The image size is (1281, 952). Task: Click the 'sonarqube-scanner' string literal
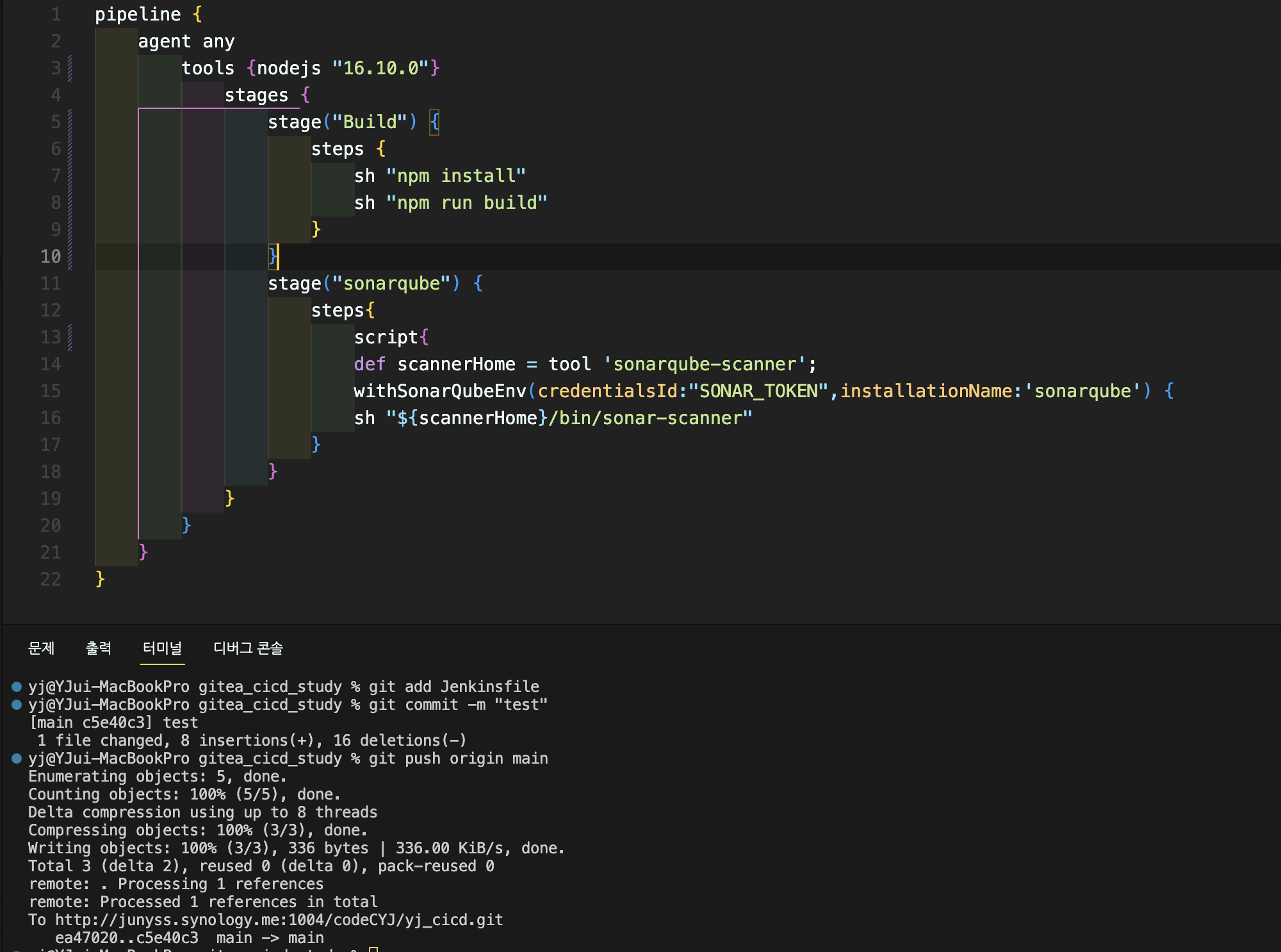705,365
